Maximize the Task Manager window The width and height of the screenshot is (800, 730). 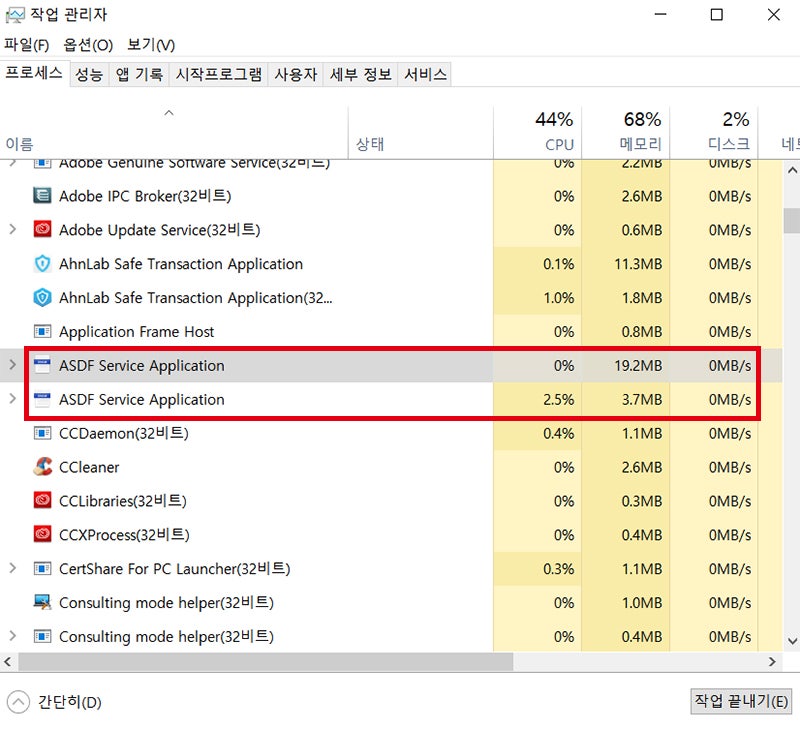click(716, 14)
